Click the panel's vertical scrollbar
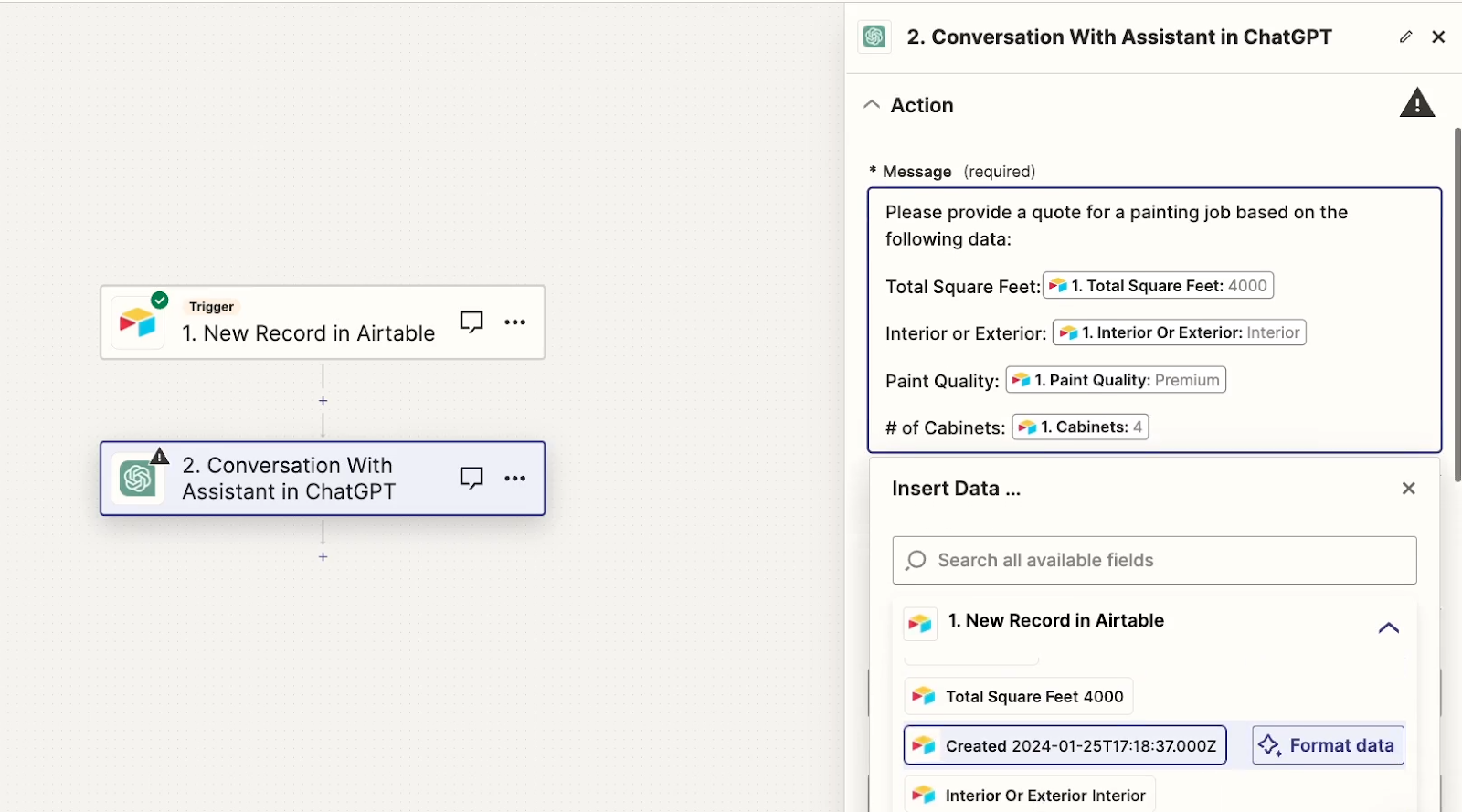This screenshot has height=812, width=1462. (1457, 304)
